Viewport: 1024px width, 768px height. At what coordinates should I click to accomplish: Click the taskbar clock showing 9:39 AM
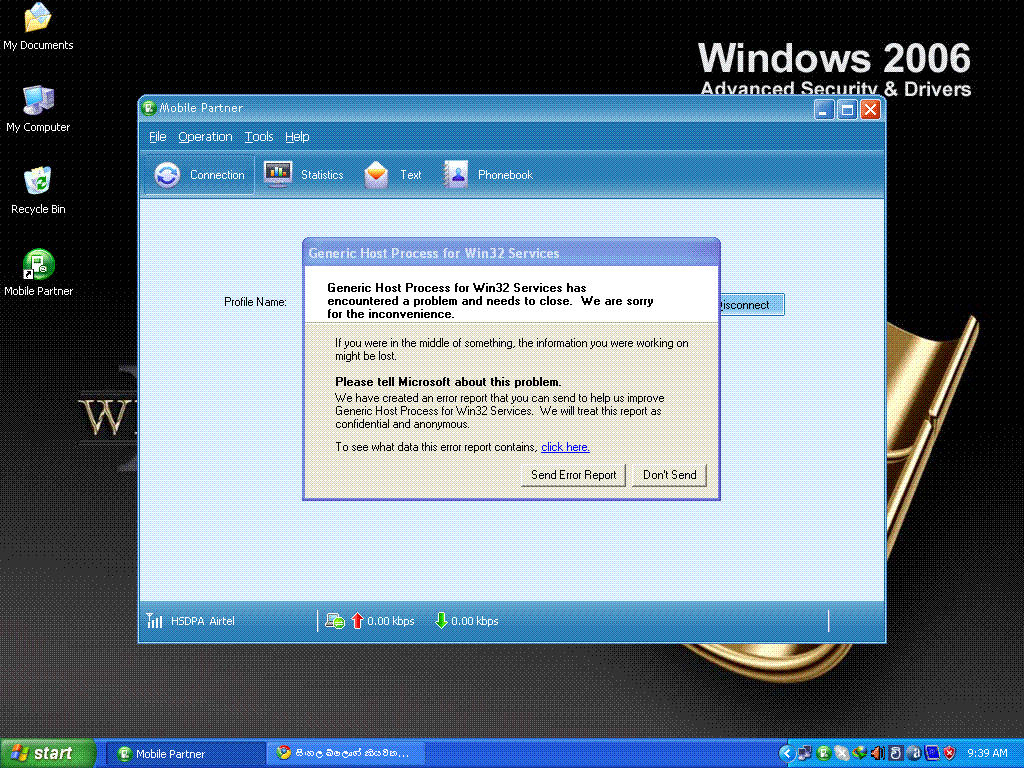pos(987,754)
